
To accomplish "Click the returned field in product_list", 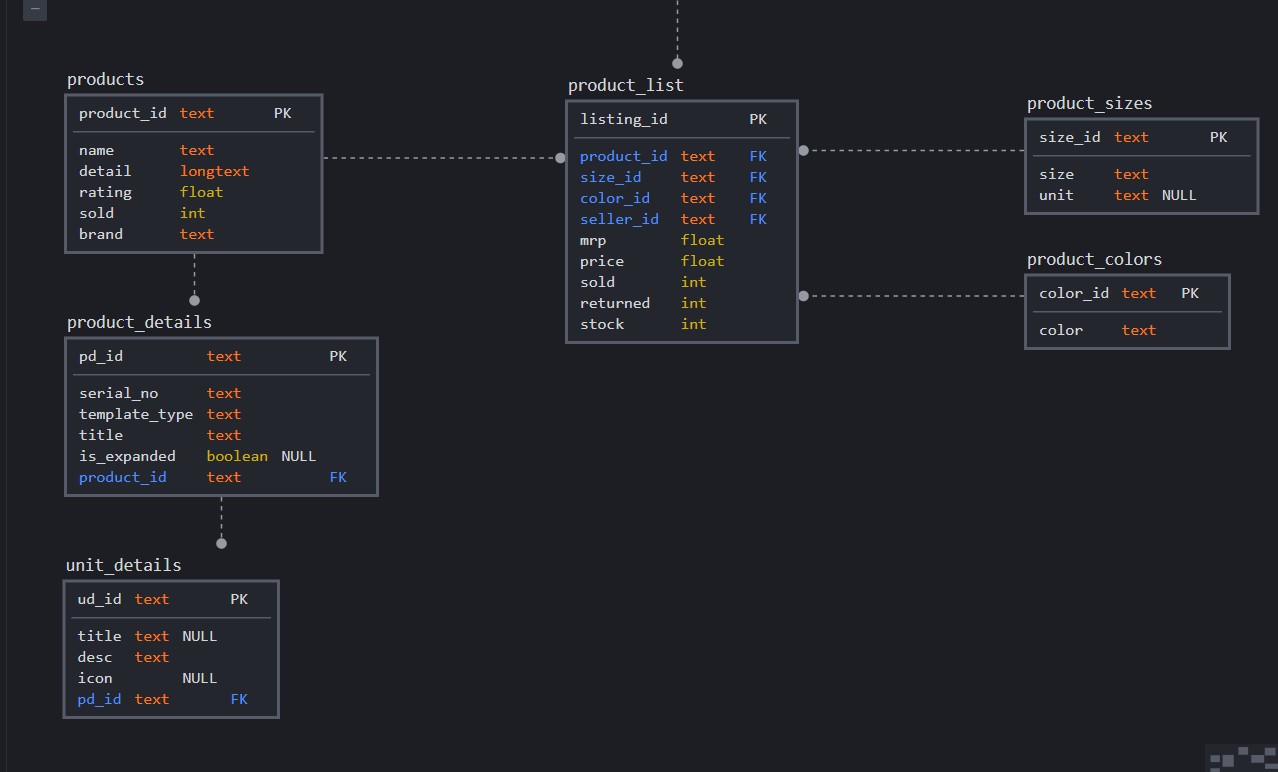I will (615, 303).
